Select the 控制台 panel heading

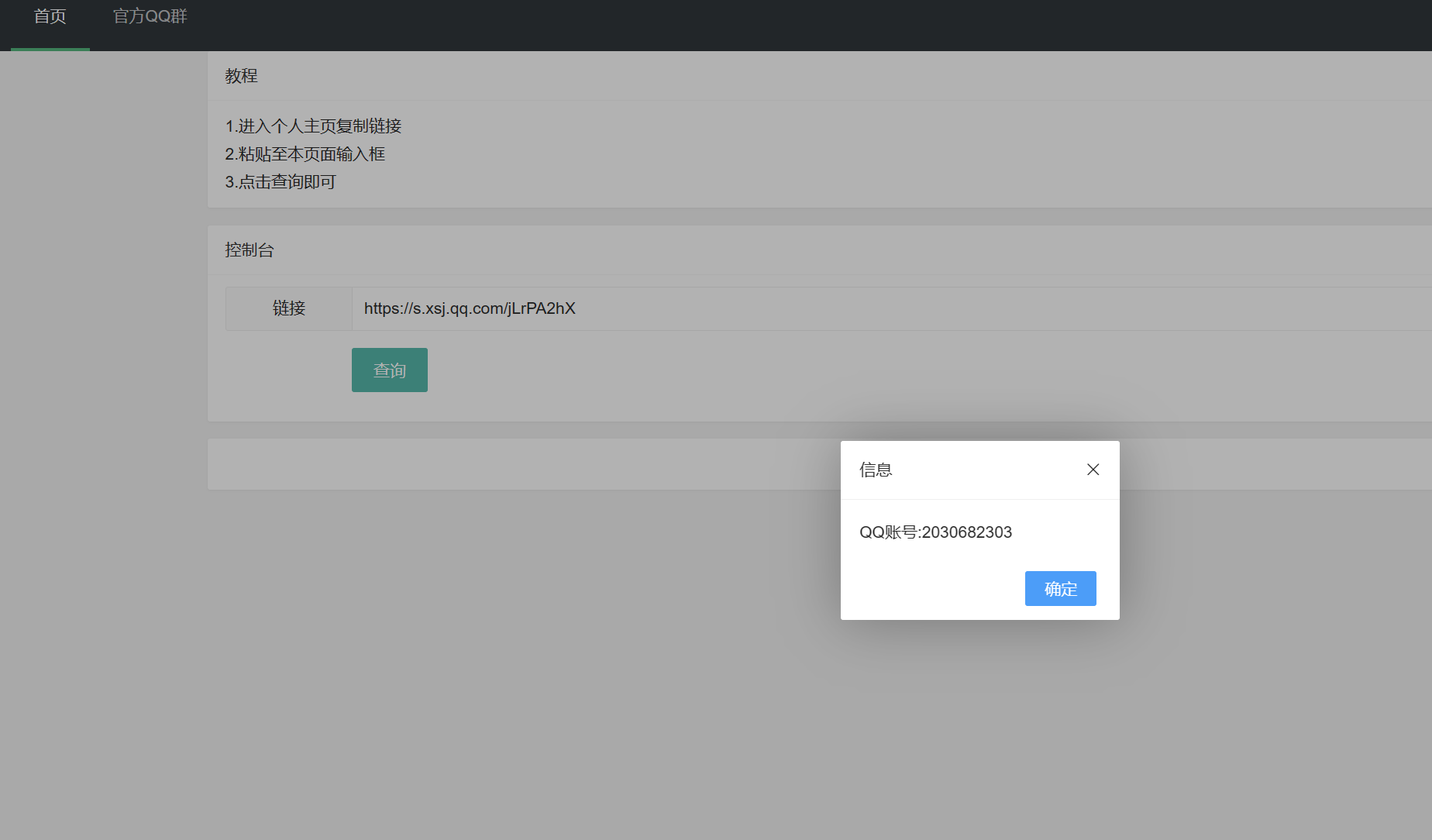[249, 250]
